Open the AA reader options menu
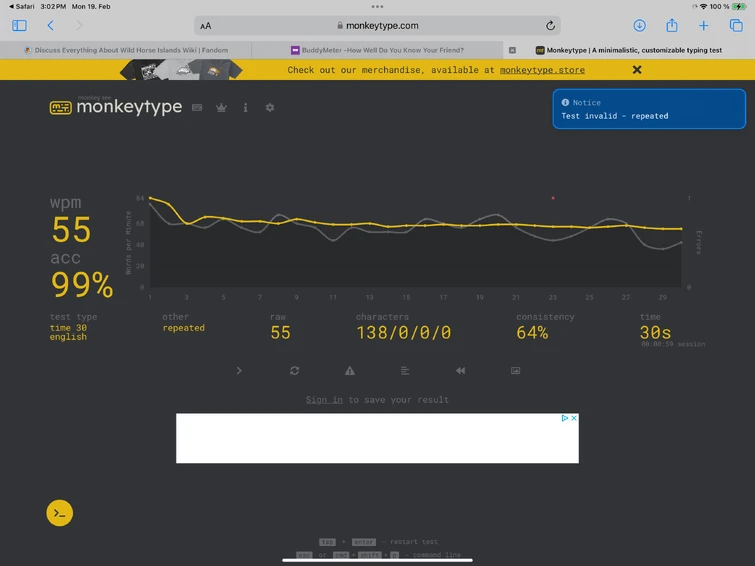 coord(206,26)
